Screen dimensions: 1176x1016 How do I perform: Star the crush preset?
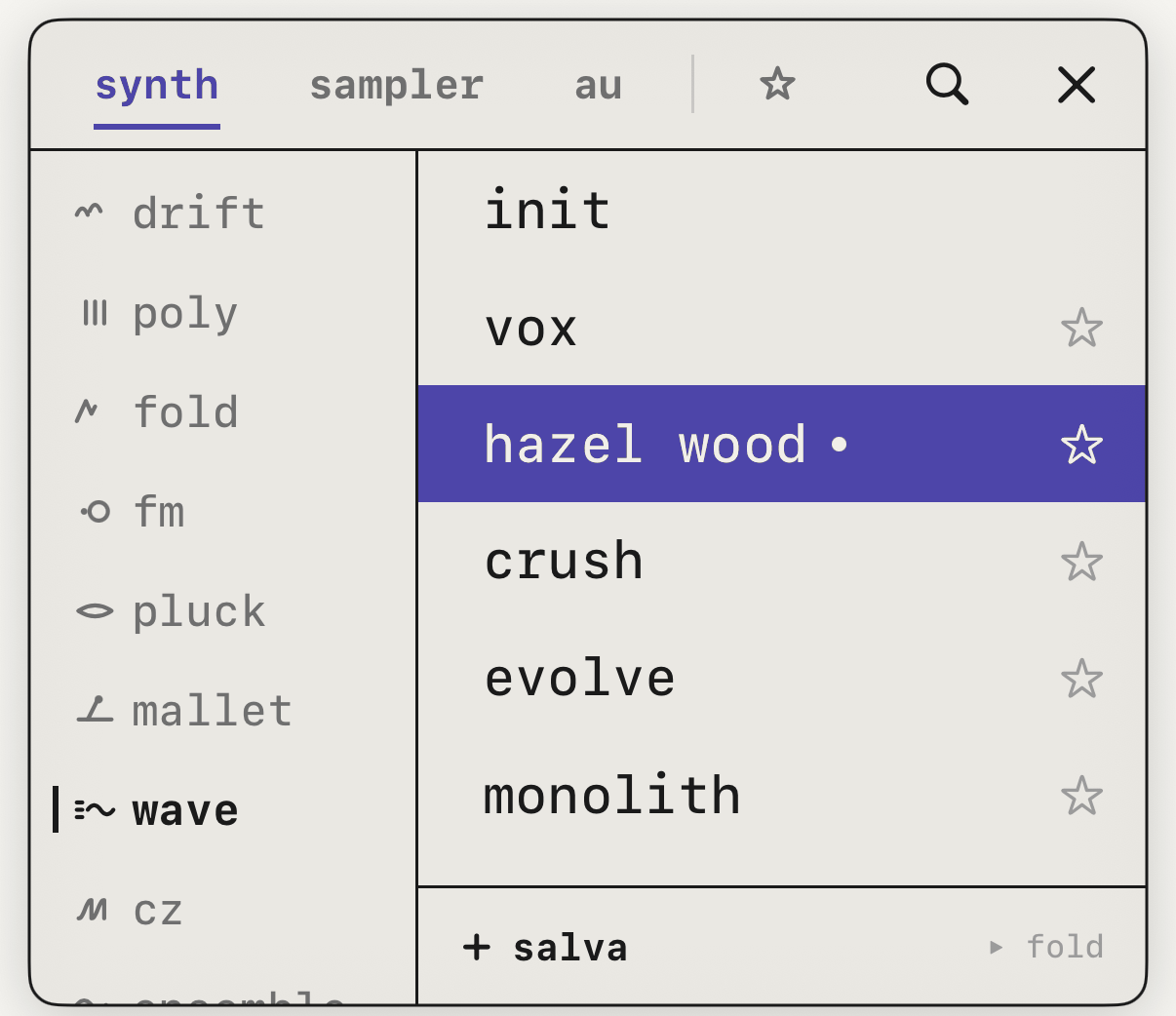click(1081, 562)
